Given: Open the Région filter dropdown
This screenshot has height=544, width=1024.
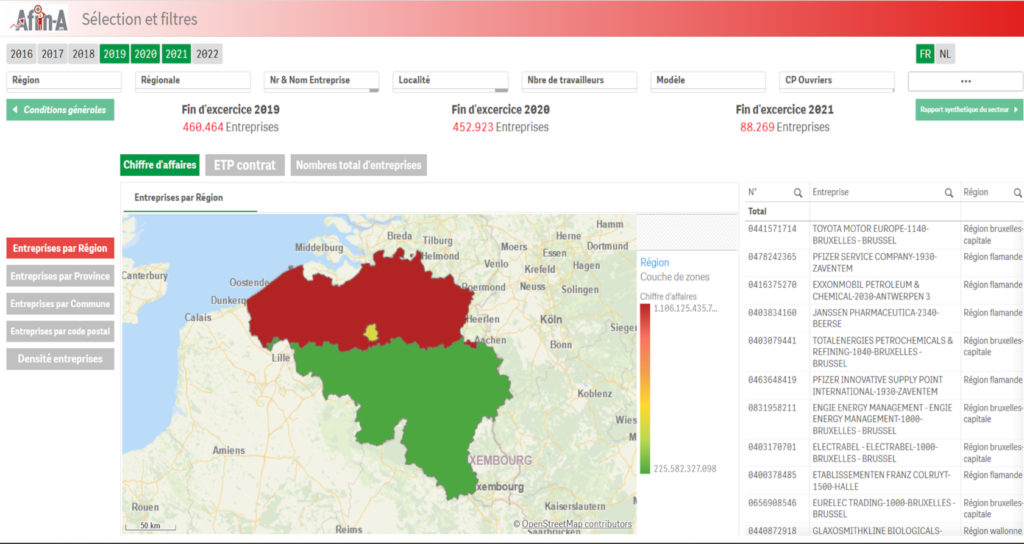Looking at the screenshot, I should [64, 81].
